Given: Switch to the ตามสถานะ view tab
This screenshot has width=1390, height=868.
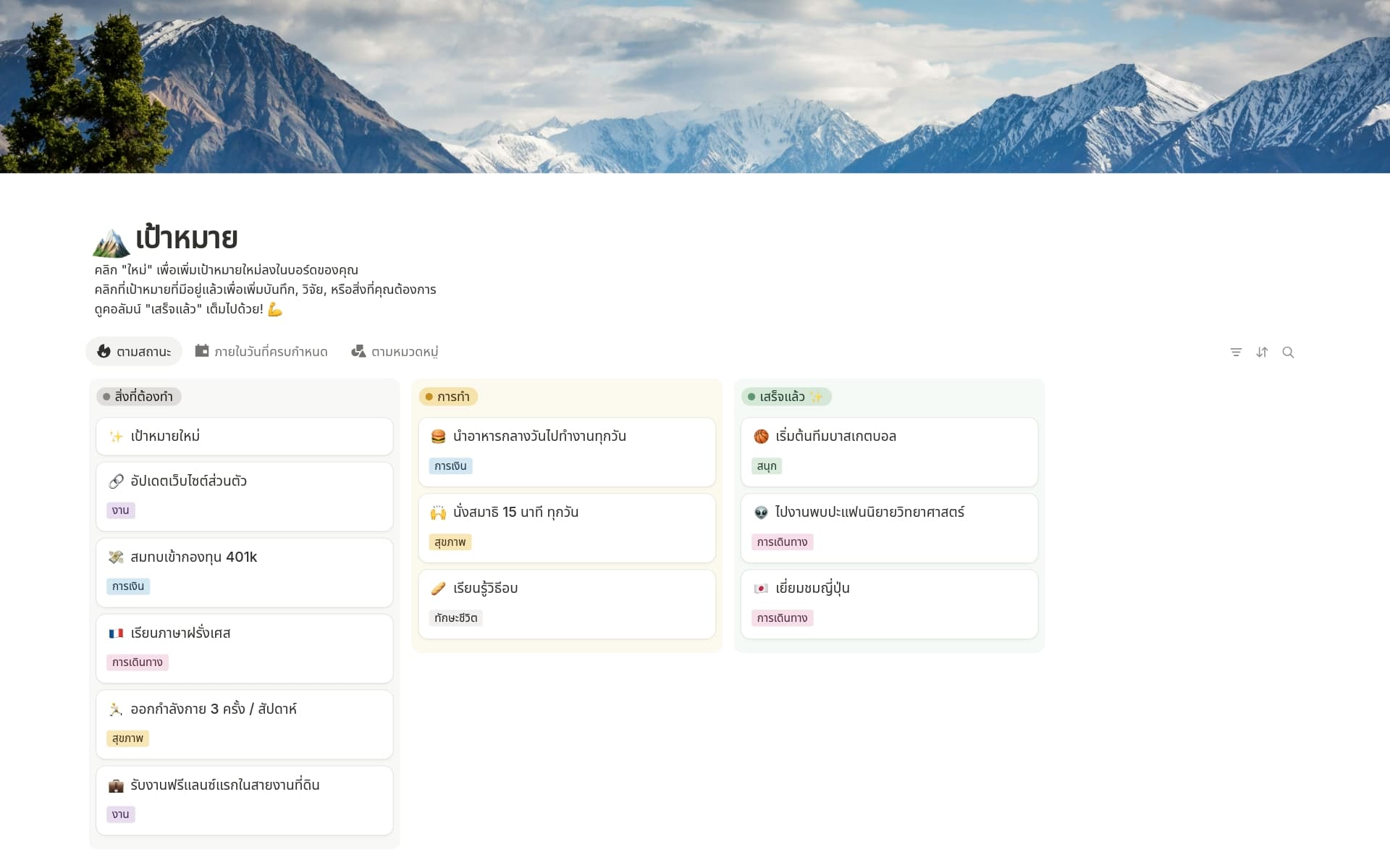Looking at the screenshot, I should tap(135, 352).
